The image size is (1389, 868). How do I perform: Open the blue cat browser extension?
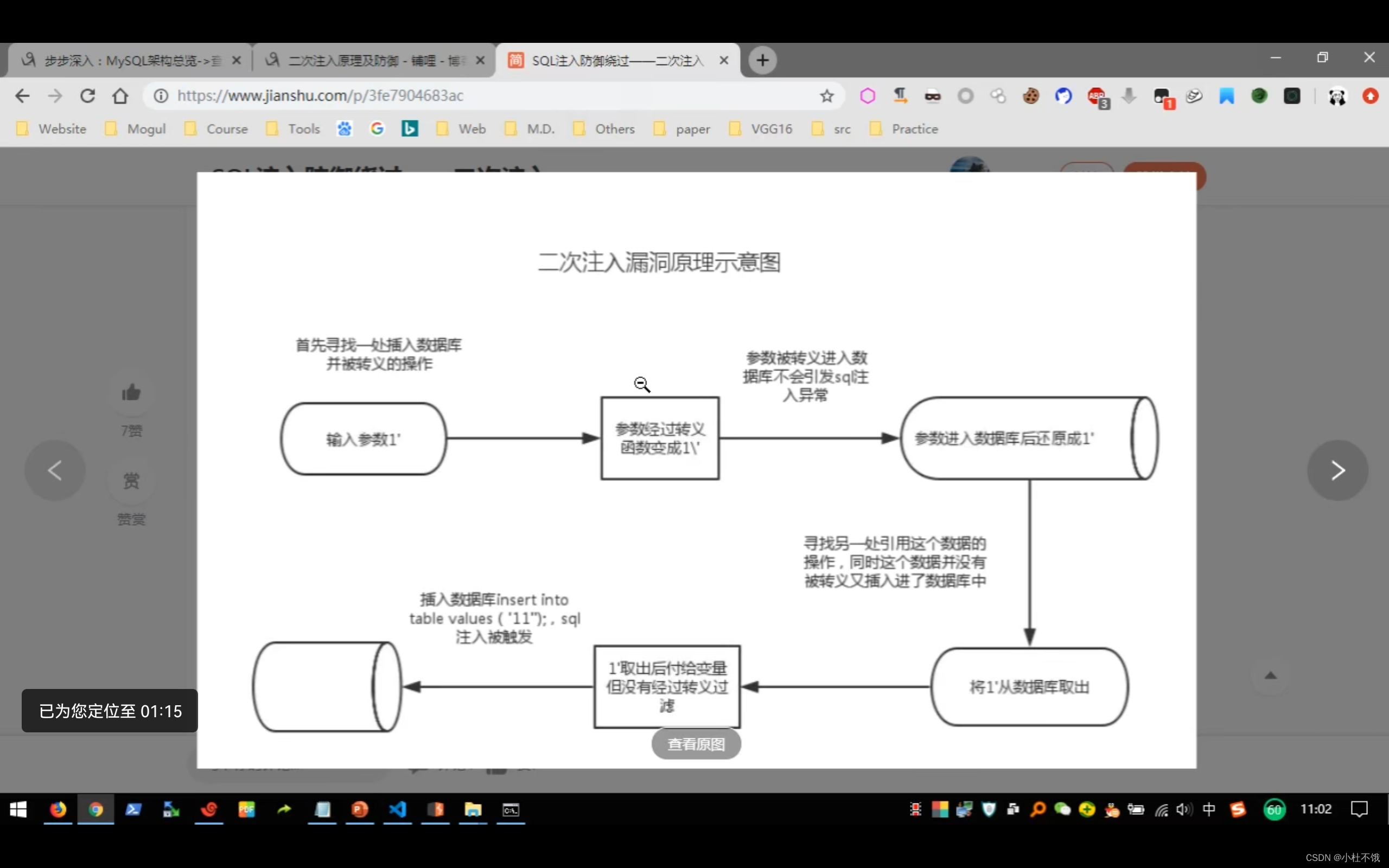[1063, 96]
